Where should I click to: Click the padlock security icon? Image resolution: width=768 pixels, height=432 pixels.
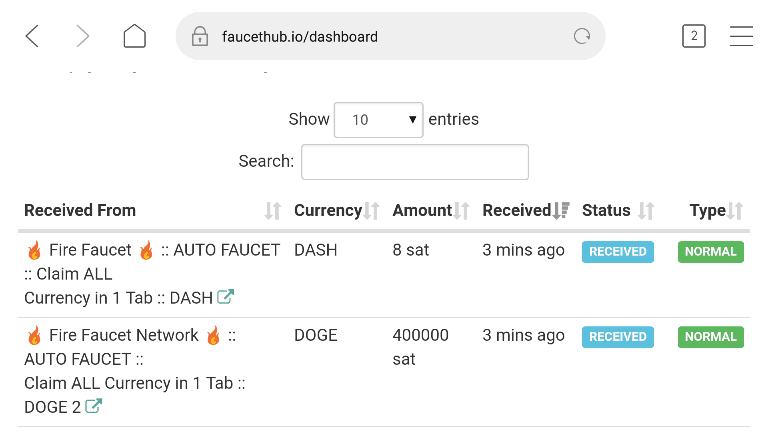tap(200, 36)
